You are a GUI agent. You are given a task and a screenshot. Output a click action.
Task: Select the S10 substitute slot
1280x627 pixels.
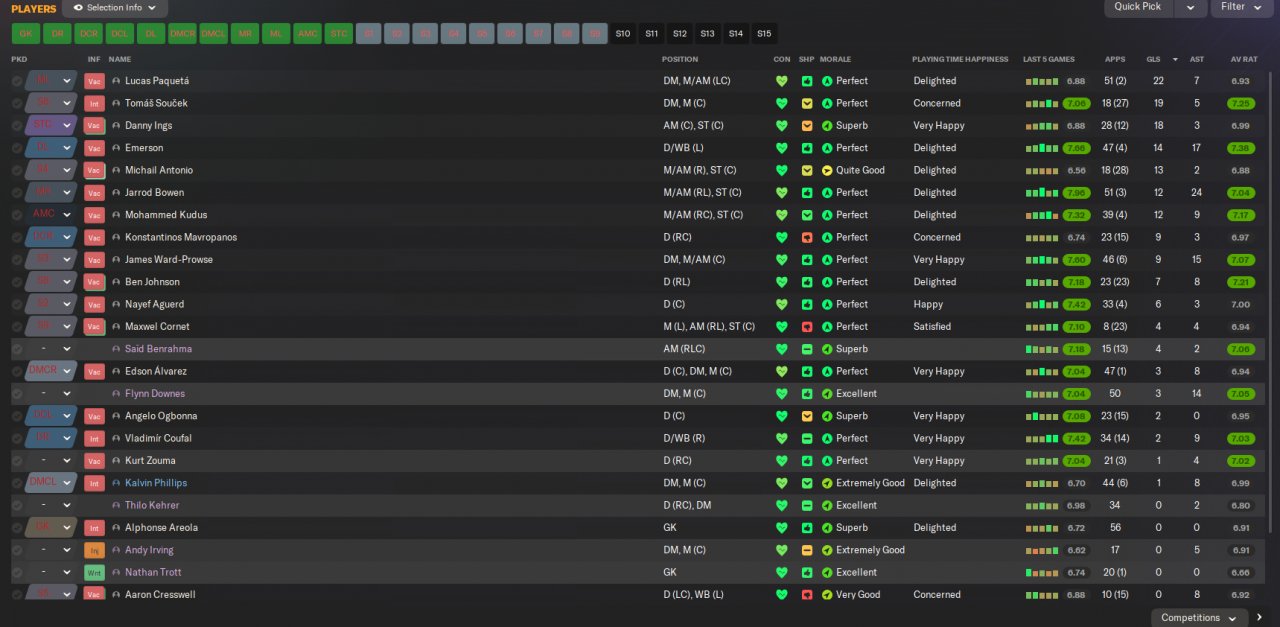click(623, 33)
